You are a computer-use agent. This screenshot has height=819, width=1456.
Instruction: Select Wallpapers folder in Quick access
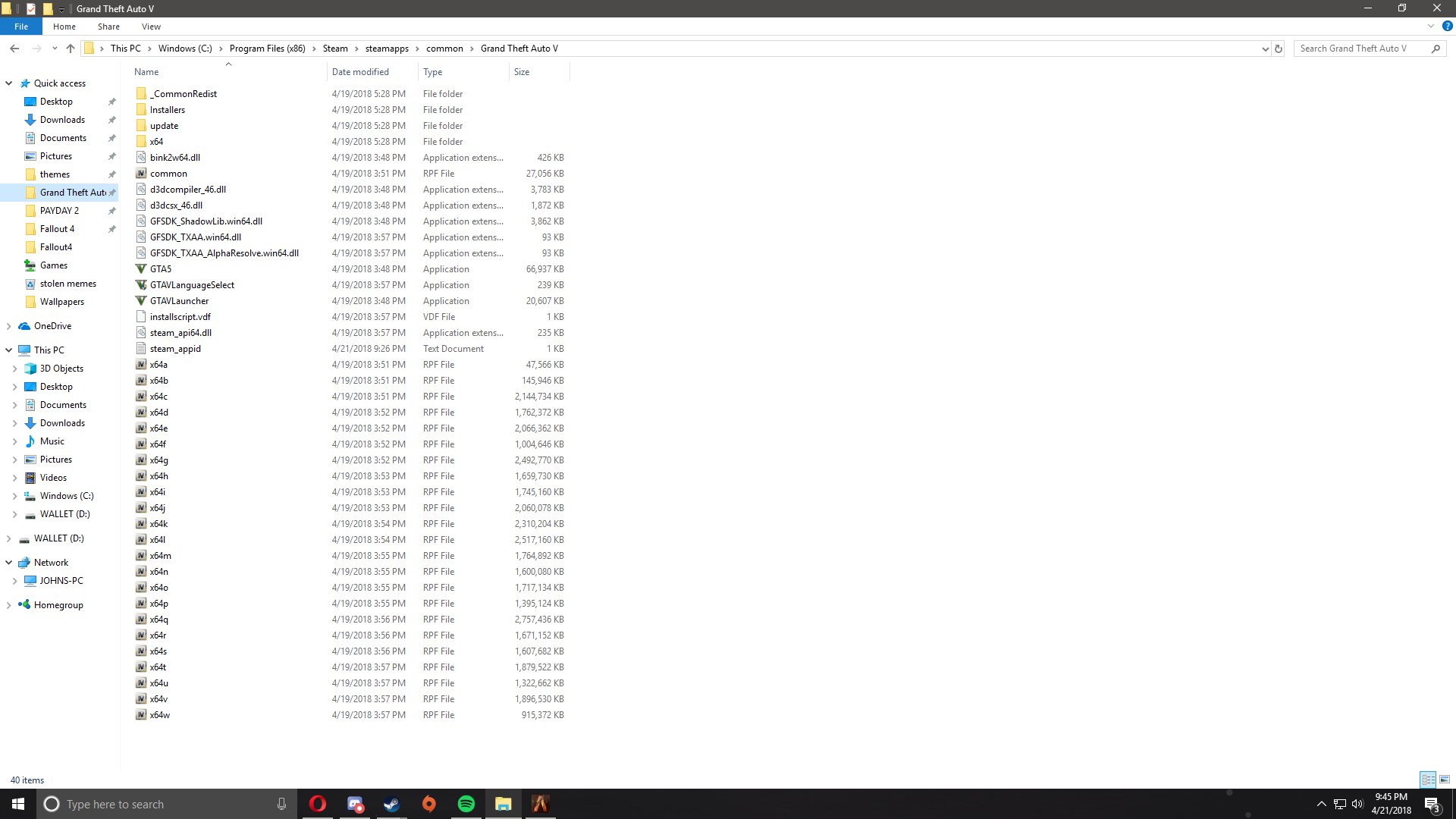[62, 302]
